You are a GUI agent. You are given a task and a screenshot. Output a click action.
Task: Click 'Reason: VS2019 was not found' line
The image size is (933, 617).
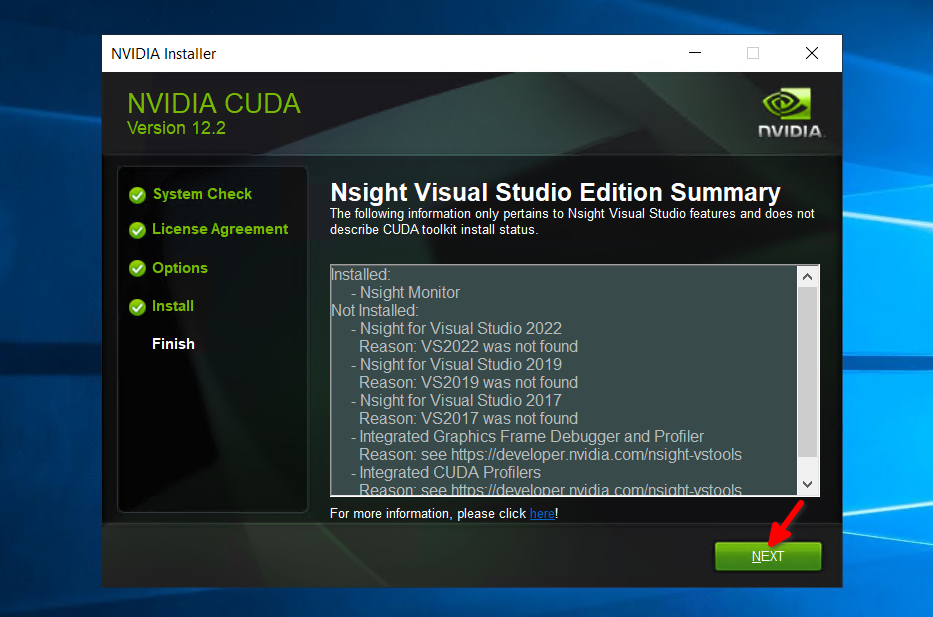point(468,382)
